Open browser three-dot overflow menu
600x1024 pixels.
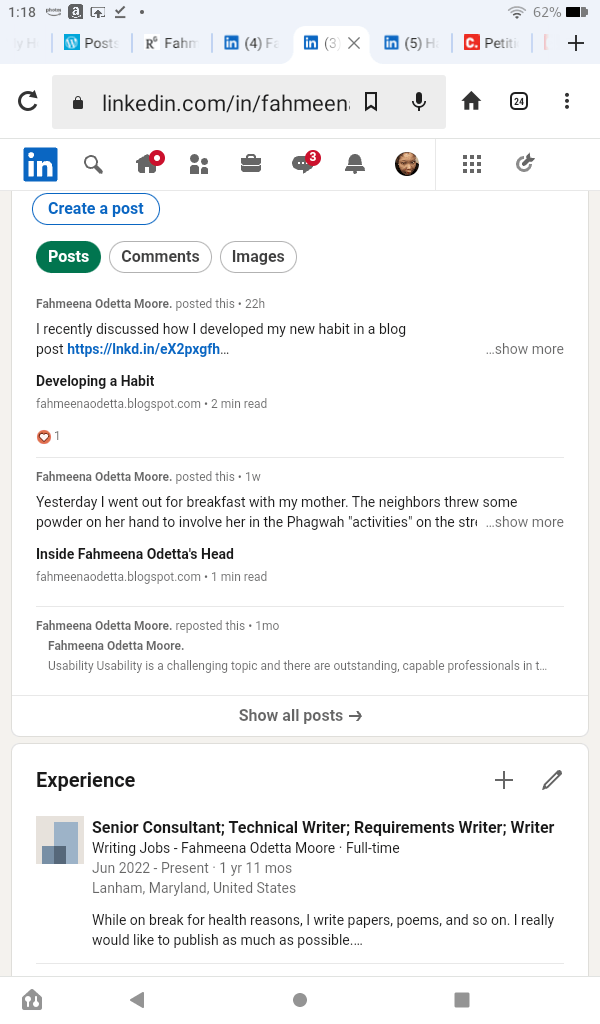point(567,101)
